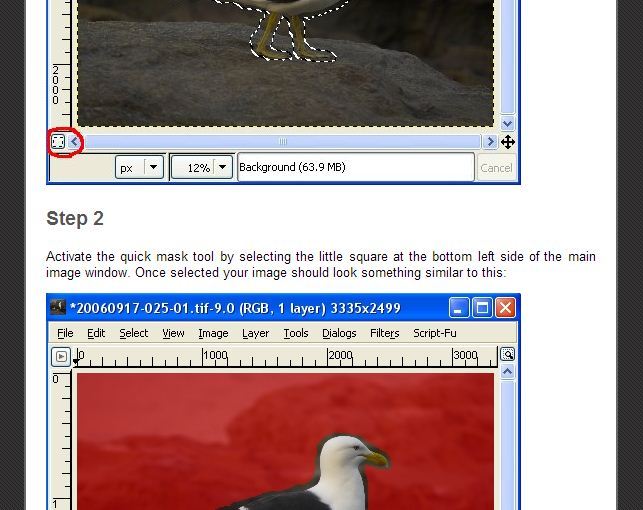Click the Cancel button

click(x=496, y=168)
